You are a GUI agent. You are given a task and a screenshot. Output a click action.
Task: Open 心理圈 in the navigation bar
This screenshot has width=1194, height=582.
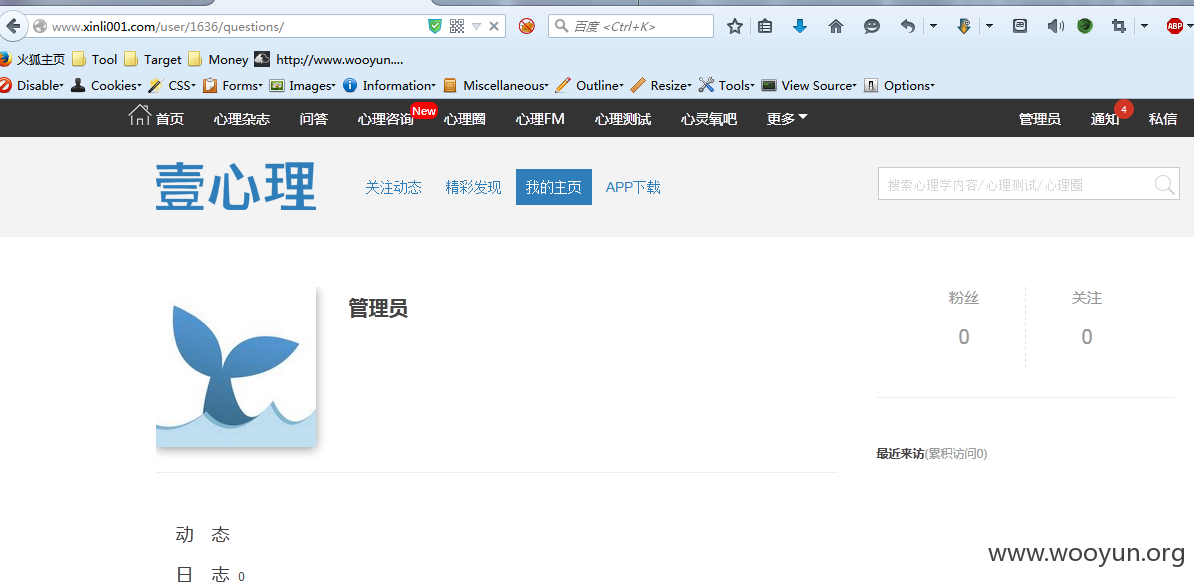point(465,119)
